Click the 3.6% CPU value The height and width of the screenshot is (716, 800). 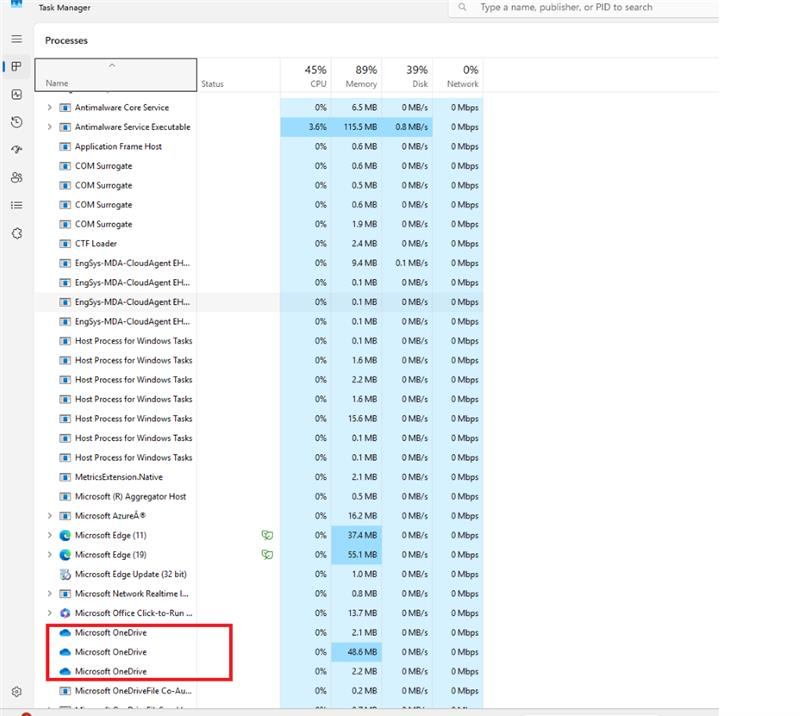317,127
